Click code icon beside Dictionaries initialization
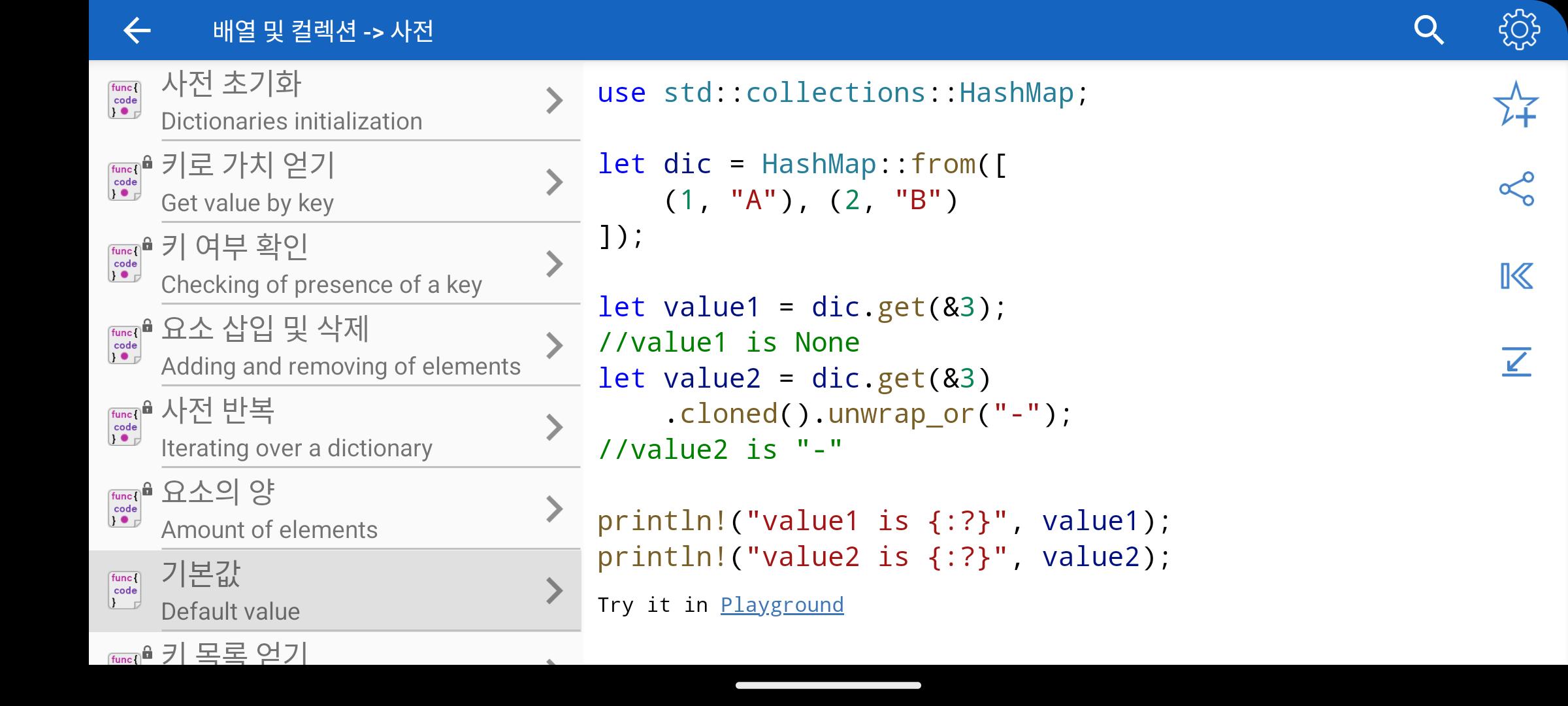This screenshot has width=1568, height=706. (x=125, y=100)
